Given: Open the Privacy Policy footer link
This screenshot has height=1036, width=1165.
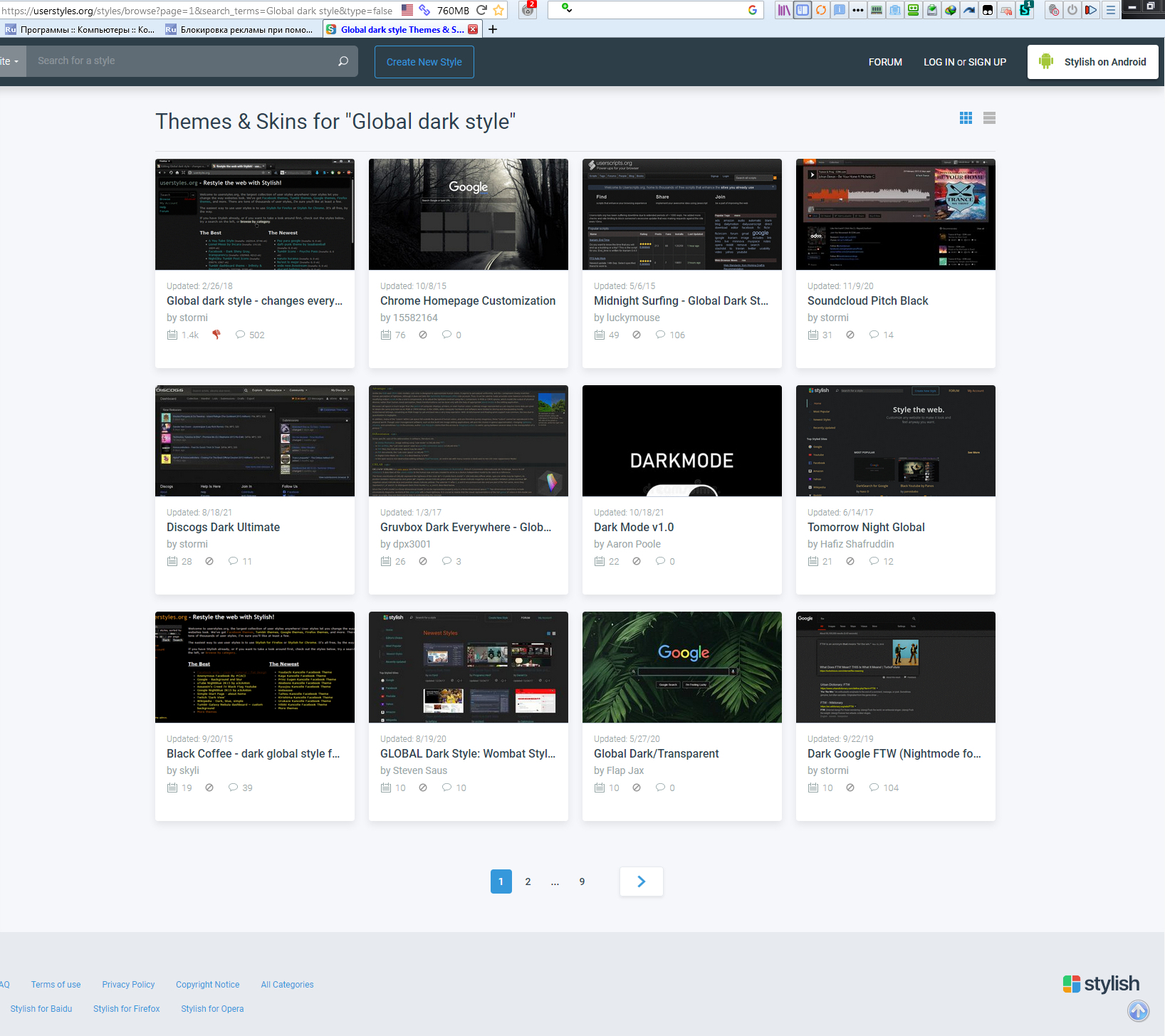Looking at the screenshot, I should coord(128,985).
